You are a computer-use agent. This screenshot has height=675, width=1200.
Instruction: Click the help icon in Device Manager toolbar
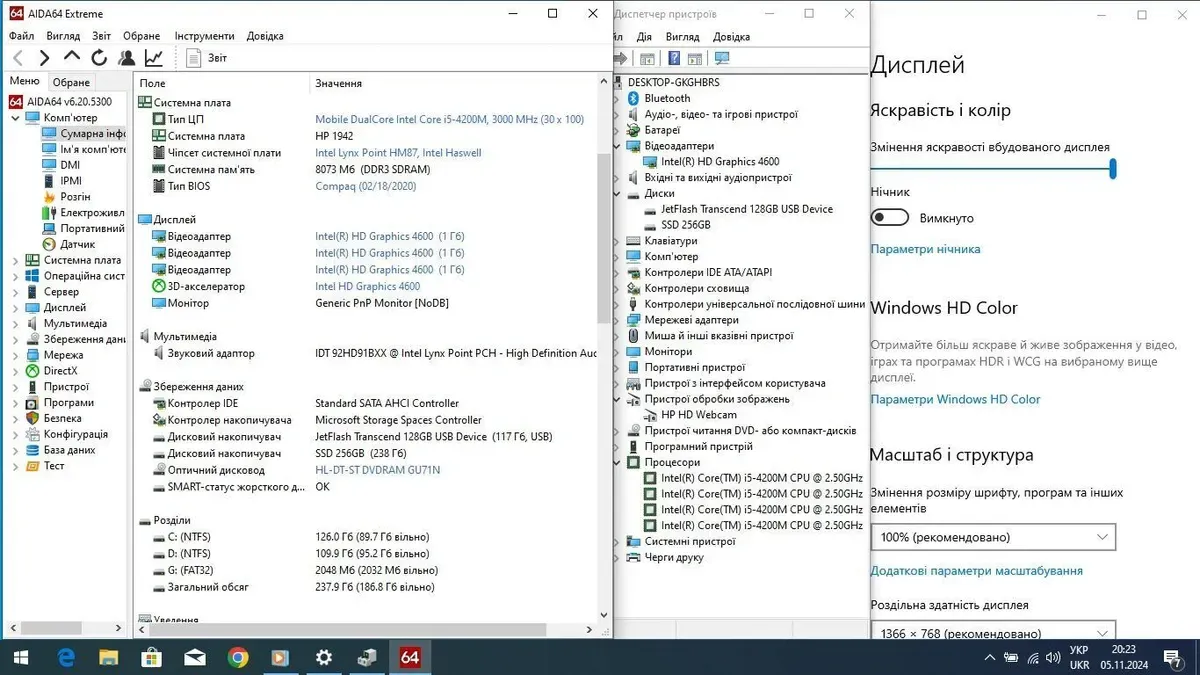pyautogui.click(x=674, y=58)
